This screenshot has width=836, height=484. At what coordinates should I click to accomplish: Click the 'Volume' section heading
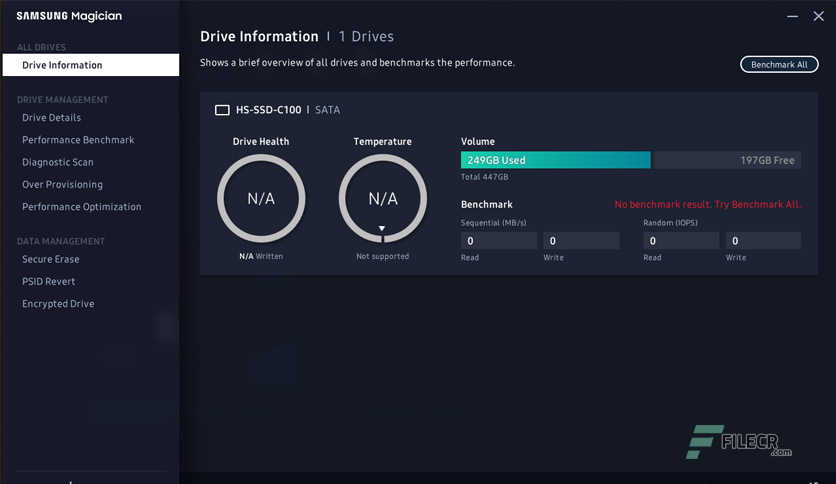(x=478, y=141)
